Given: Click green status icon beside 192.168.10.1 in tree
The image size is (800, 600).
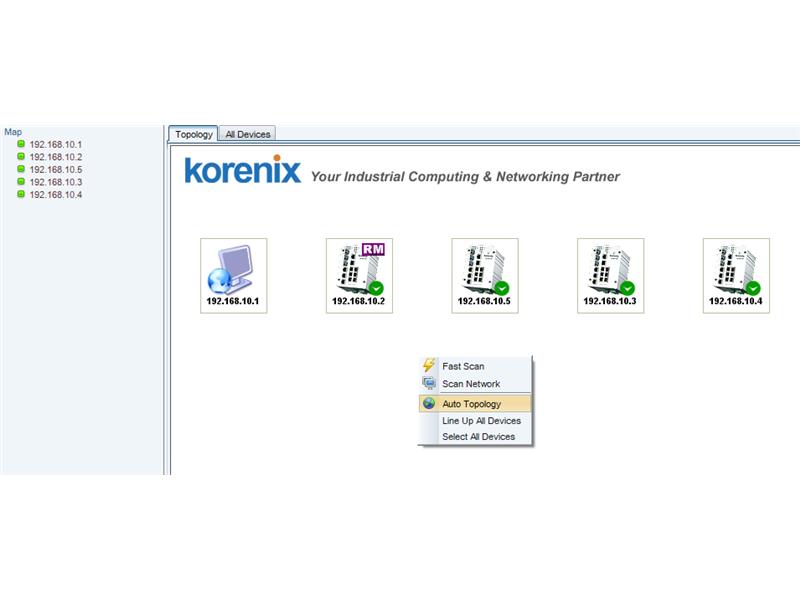Looking at the screenshot, I should tap(21, 144).
